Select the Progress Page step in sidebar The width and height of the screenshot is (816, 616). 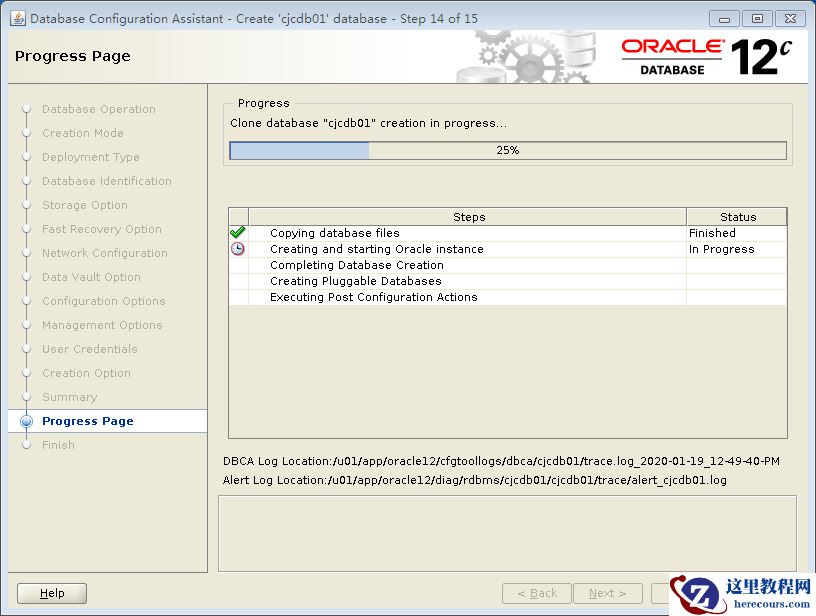[87, 421]
